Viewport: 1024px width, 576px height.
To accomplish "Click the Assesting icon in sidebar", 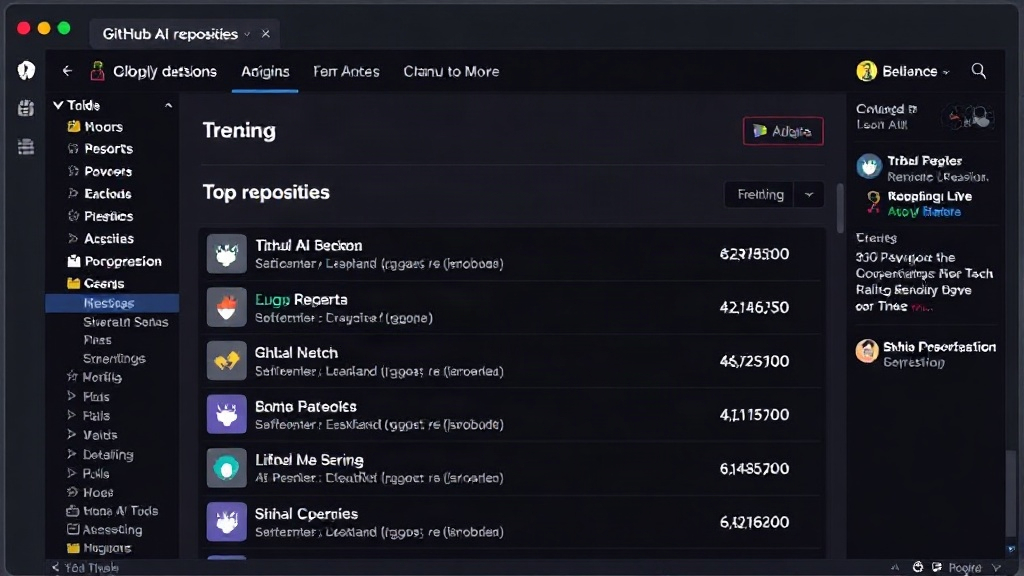I will pos(72,529).
